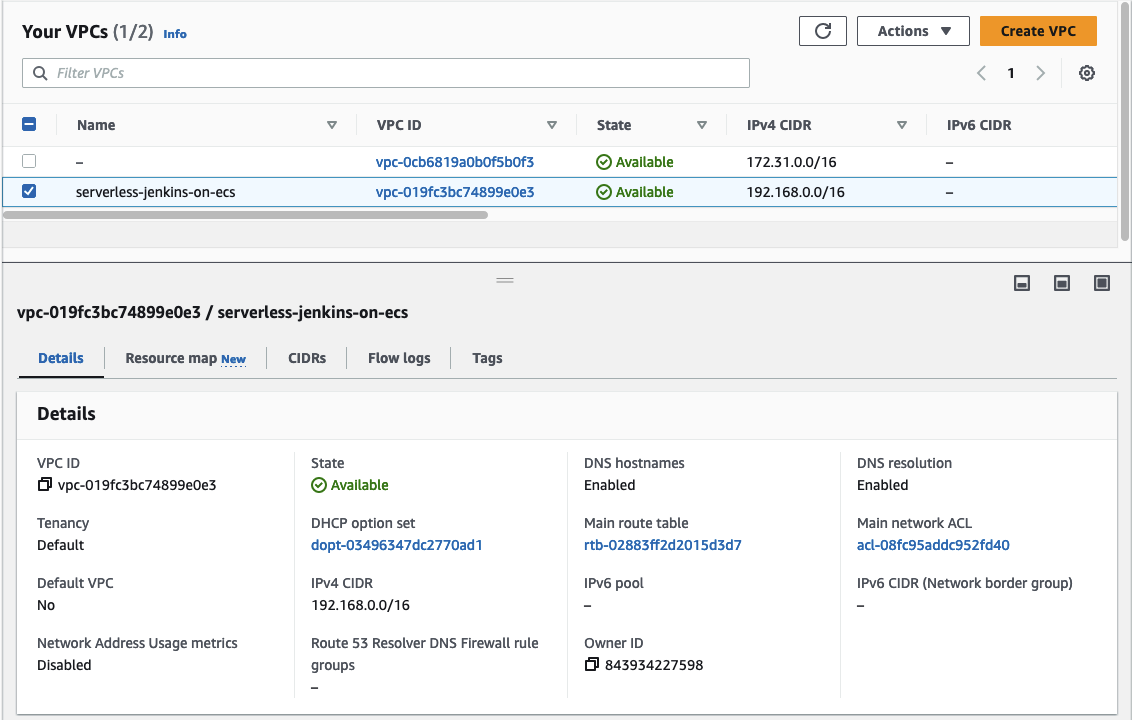Copy the Owner ID with copy icon
The image size is (1132, 720).
click(591, 665)
